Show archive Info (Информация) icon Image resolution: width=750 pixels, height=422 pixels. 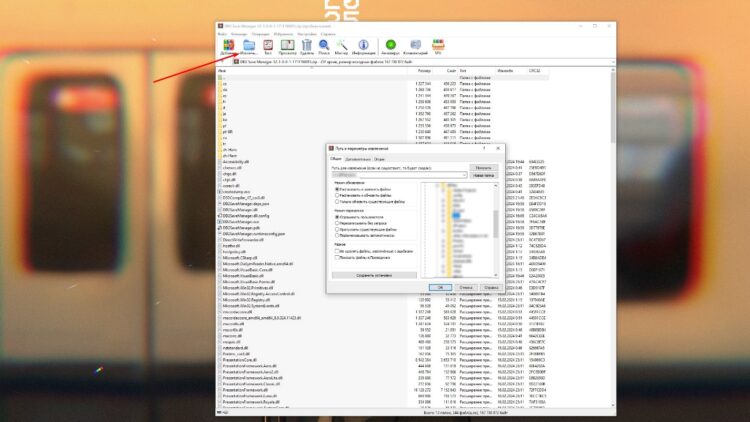(x=364, y=46)
